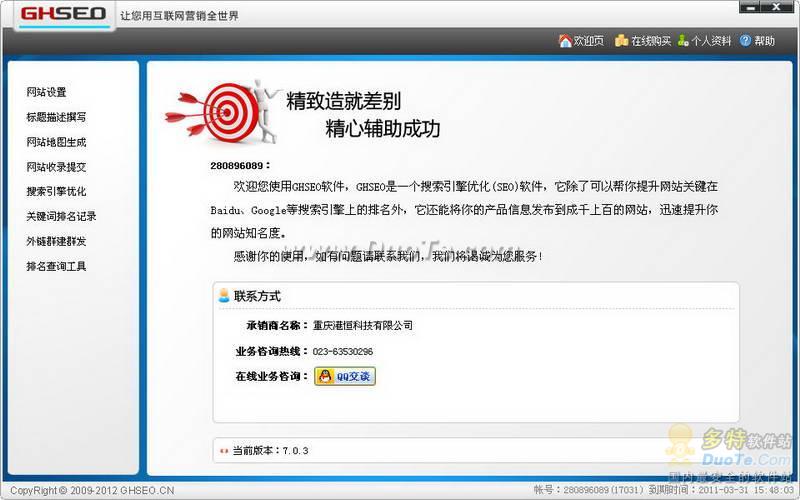The image size is (800, 500).
Task: Select 搜索引擎优化 in sidebar
Action: point(56,191)
